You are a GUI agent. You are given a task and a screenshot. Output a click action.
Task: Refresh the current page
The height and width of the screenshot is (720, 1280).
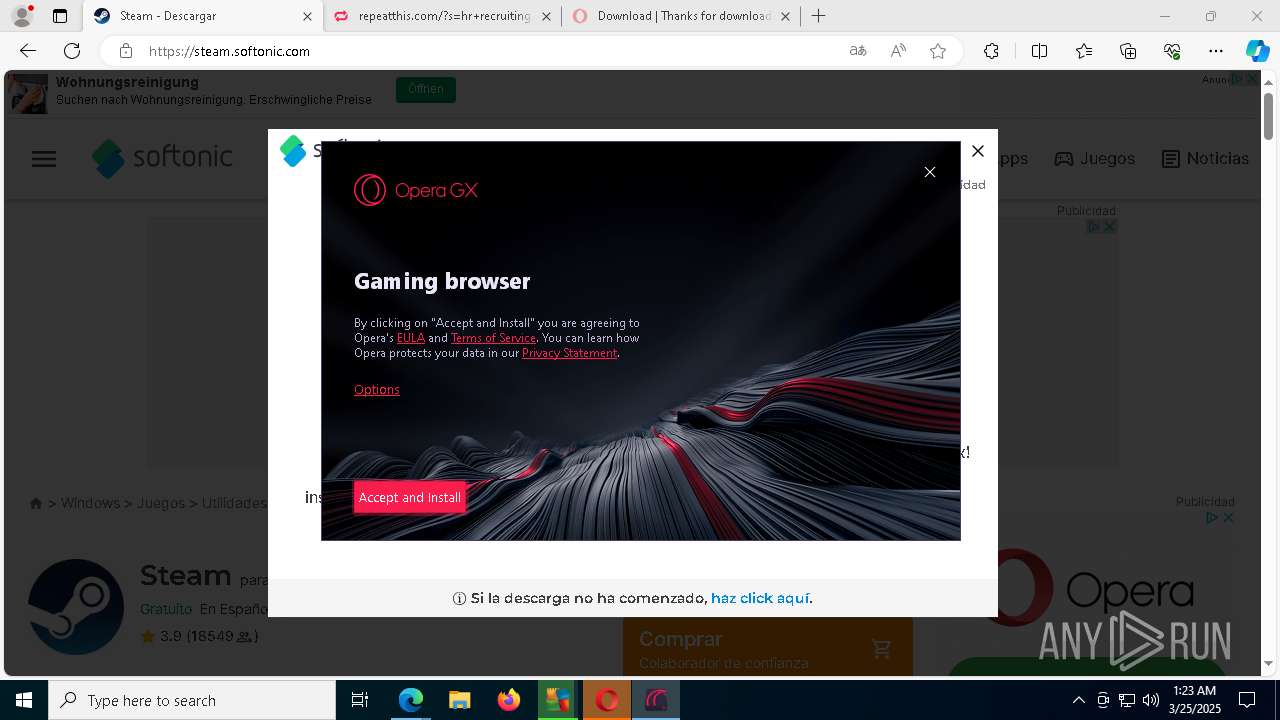(72, 51)
